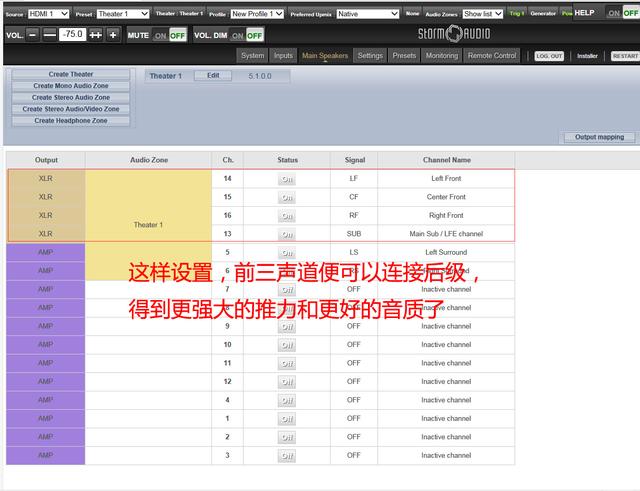Viewport: 640px width, 491px height.
Task: Click Edit button next to Theater 1
Action: (213, 76)
